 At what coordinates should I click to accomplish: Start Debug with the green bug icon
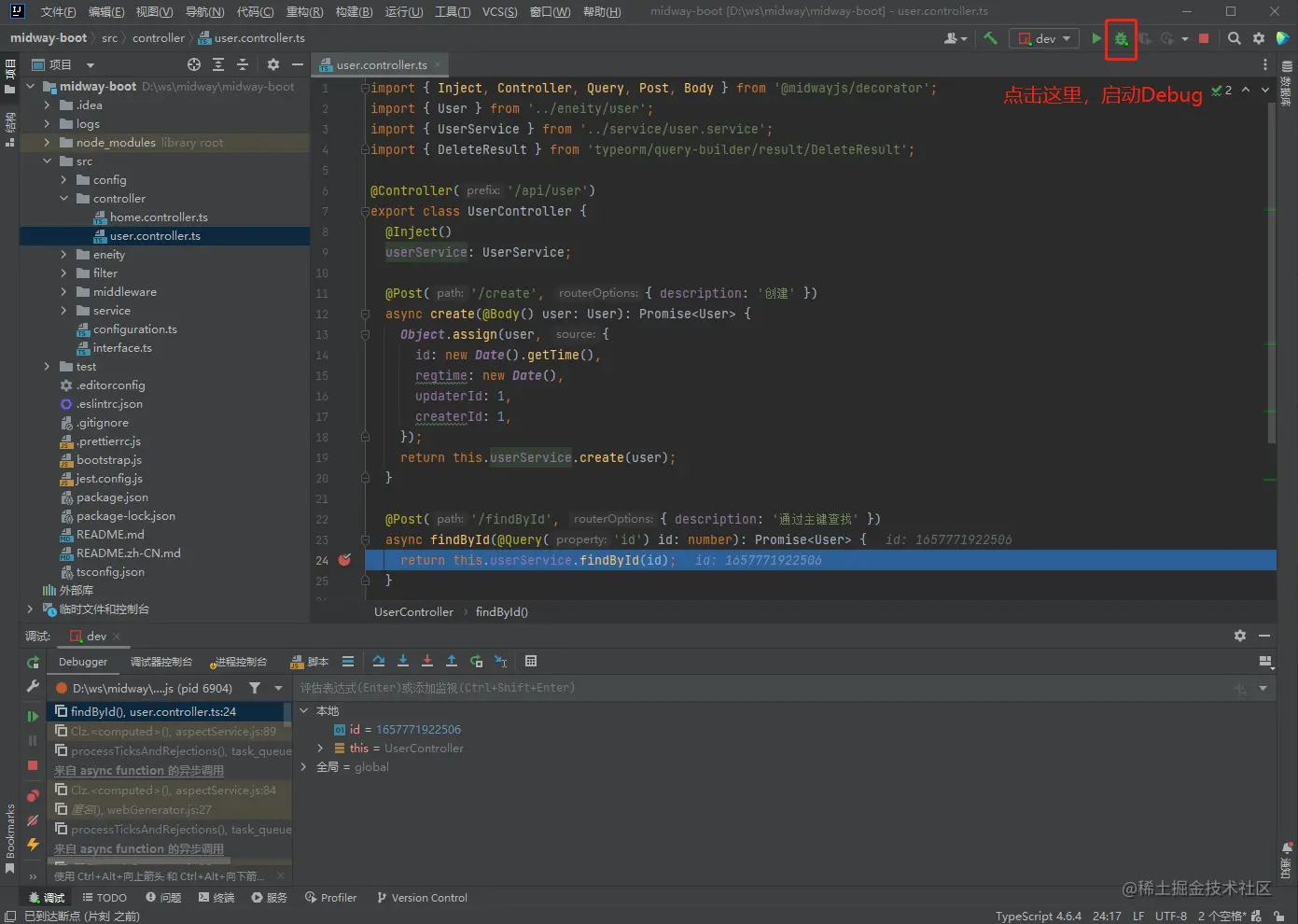tap(1121, 38)
